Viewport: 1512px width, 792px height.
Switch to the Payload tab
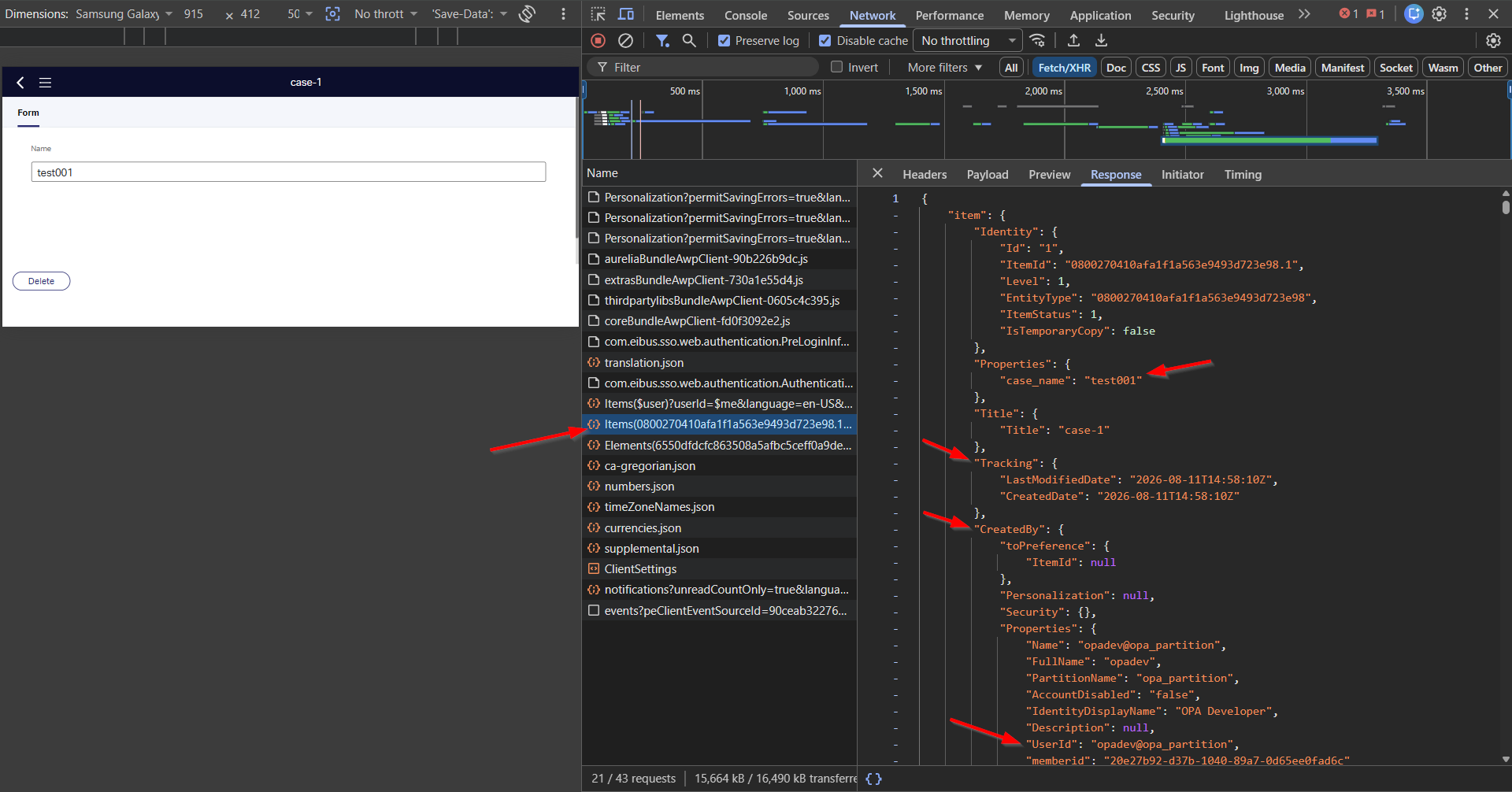click(988, 174)
